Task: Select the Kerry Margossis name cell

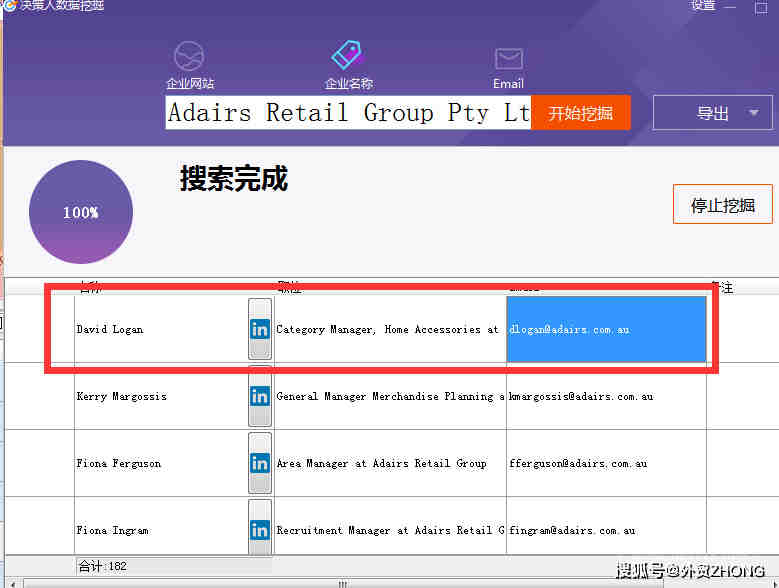Action: point(161,396)
